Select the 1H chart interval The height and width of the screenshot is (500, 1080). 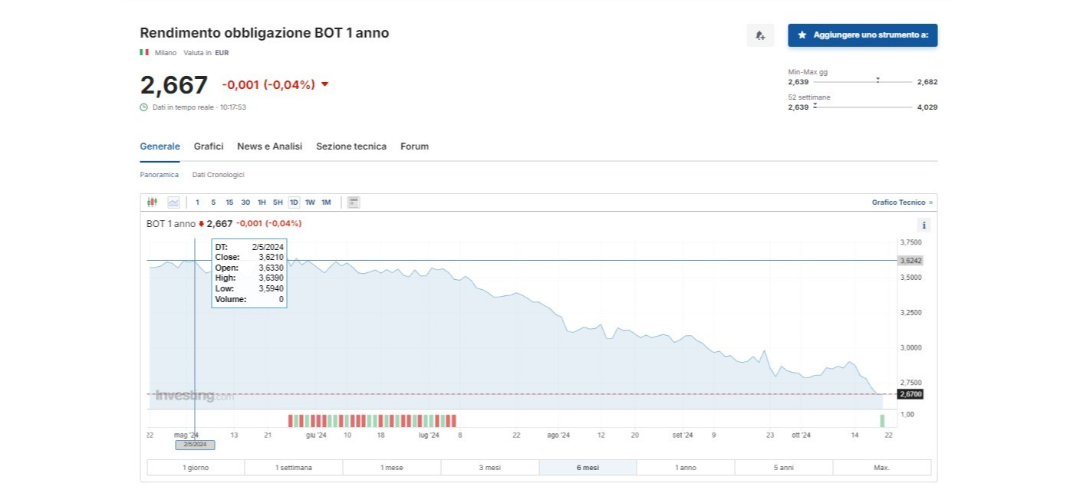point(262,202)
